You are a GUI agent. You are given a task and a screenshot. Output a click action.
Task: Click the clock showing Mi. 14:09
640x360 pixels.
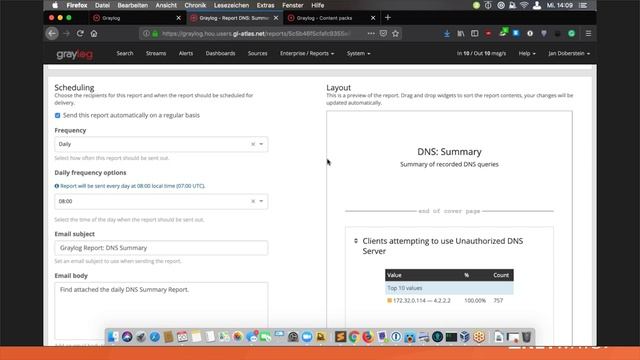(x=560, y=5)
